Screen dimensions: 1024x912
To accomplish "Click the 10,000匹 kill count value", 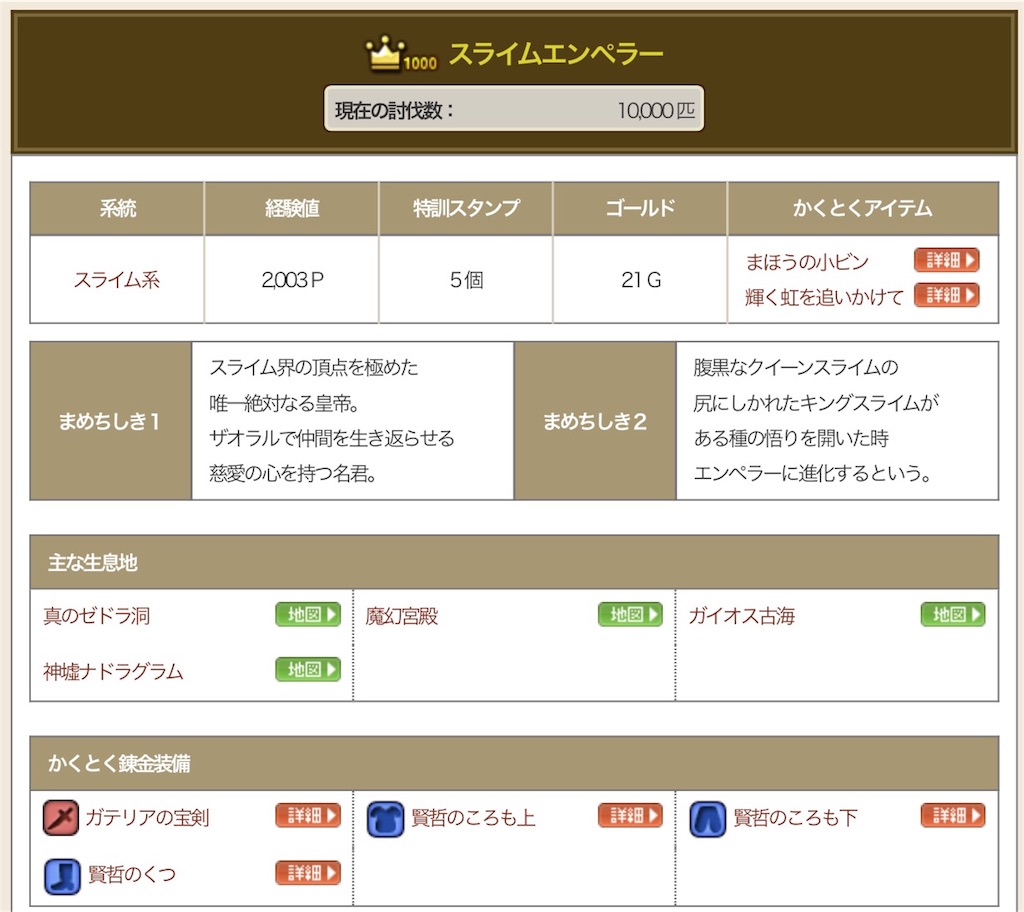I will coord(656,110).
